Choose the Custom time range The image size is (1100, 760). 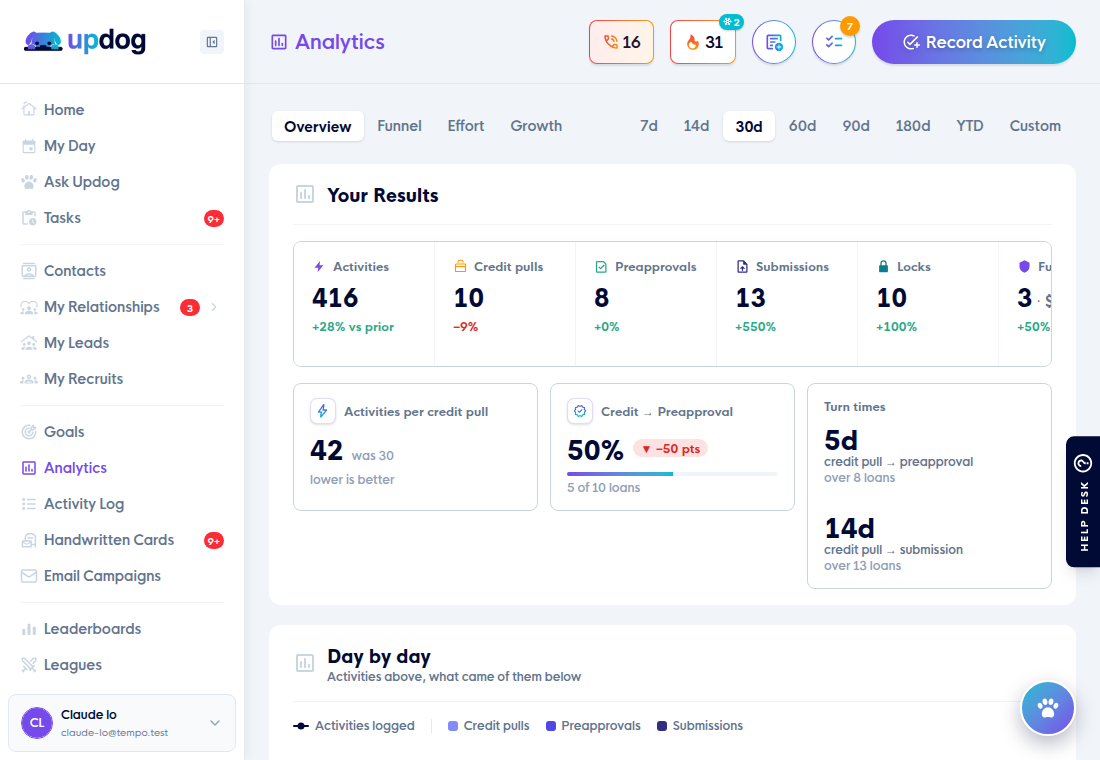click(x=1035, y=126)
